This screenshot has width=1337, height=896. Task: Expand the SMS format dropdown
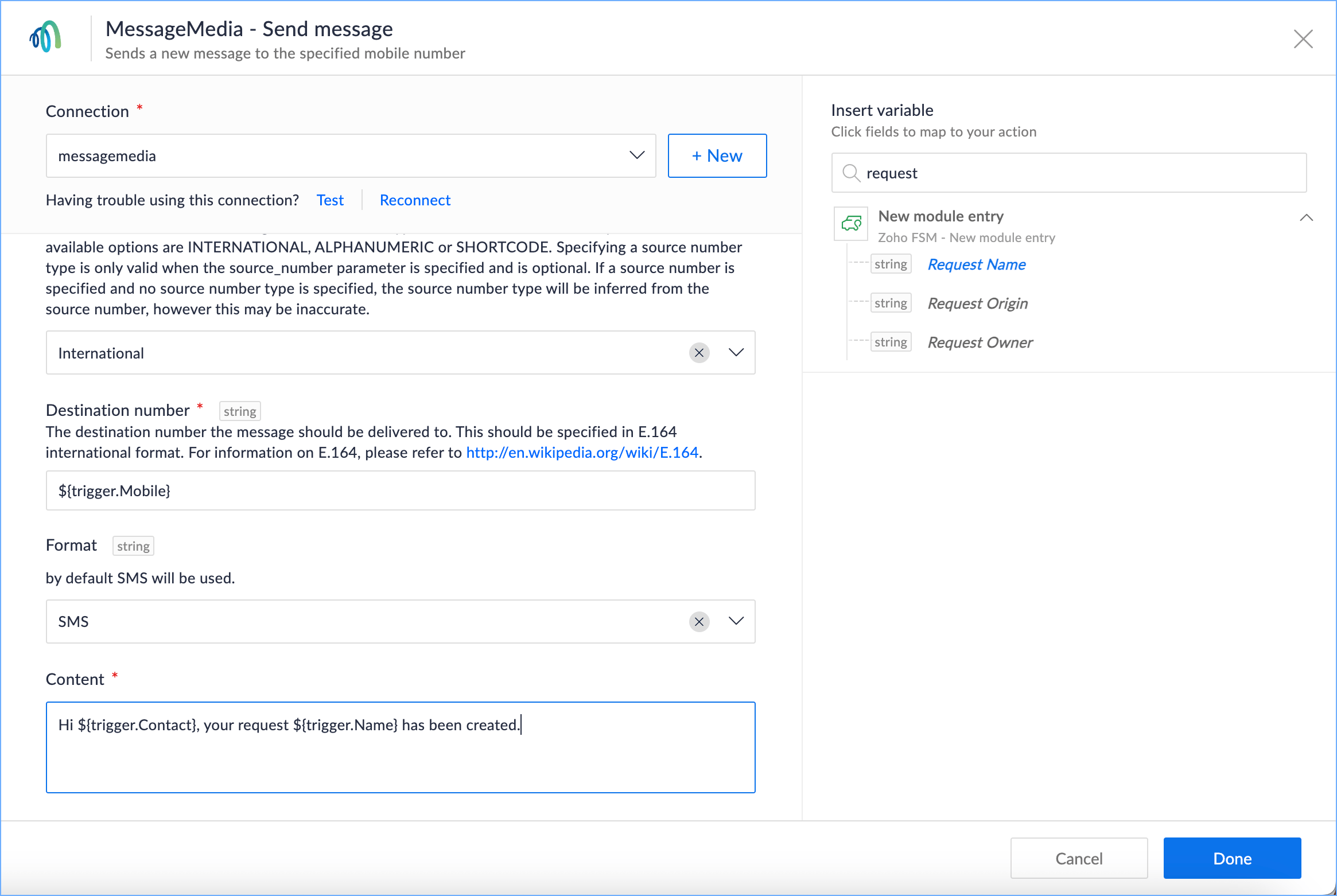tap(736, 622)
